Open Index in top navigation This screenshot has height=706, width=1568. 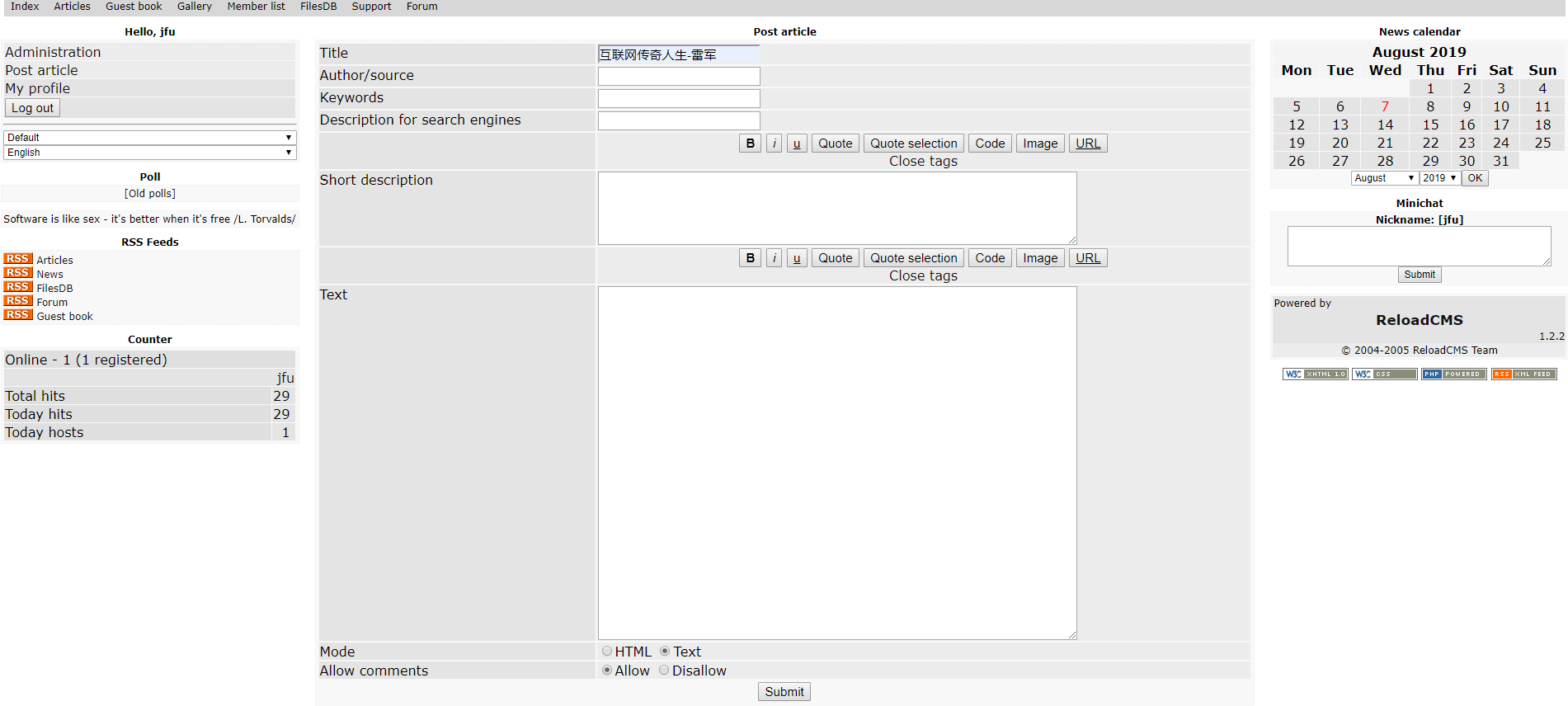(x=25, y=7)
